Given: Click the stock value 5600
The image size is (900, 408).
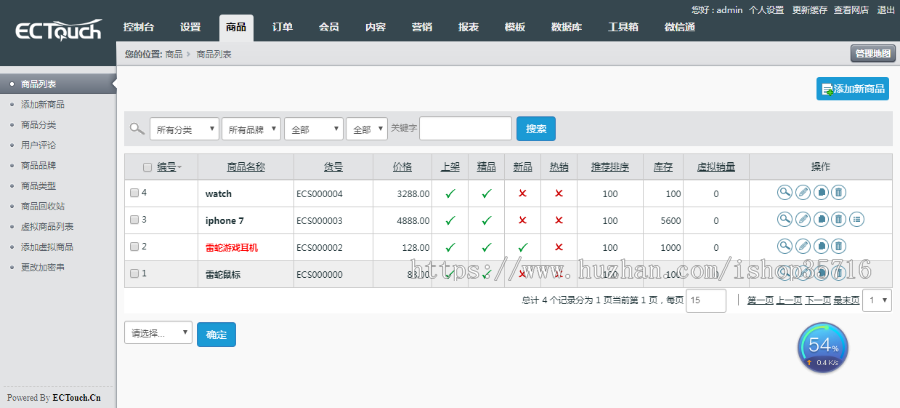Looking at the screenshot, I should click(670, 220).
